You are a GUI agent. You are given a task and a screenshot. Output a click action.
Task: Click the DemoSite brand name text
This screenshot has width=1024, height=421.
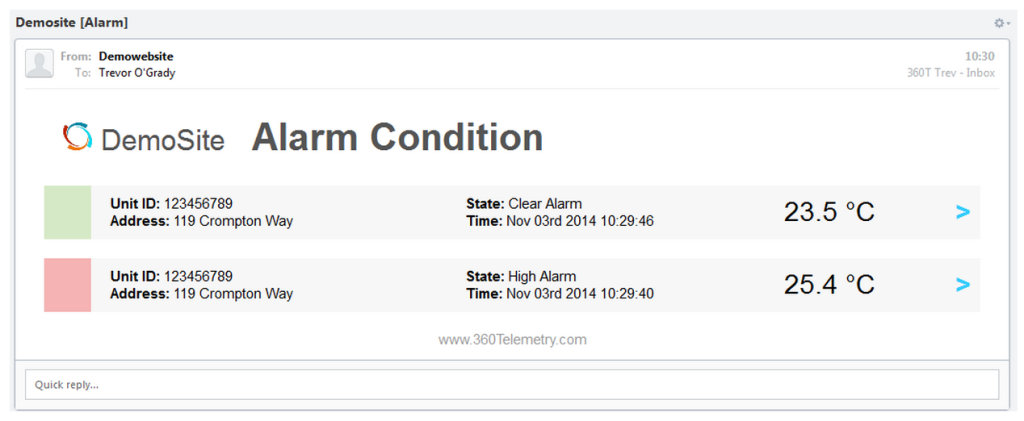click(x=163, y=140)
